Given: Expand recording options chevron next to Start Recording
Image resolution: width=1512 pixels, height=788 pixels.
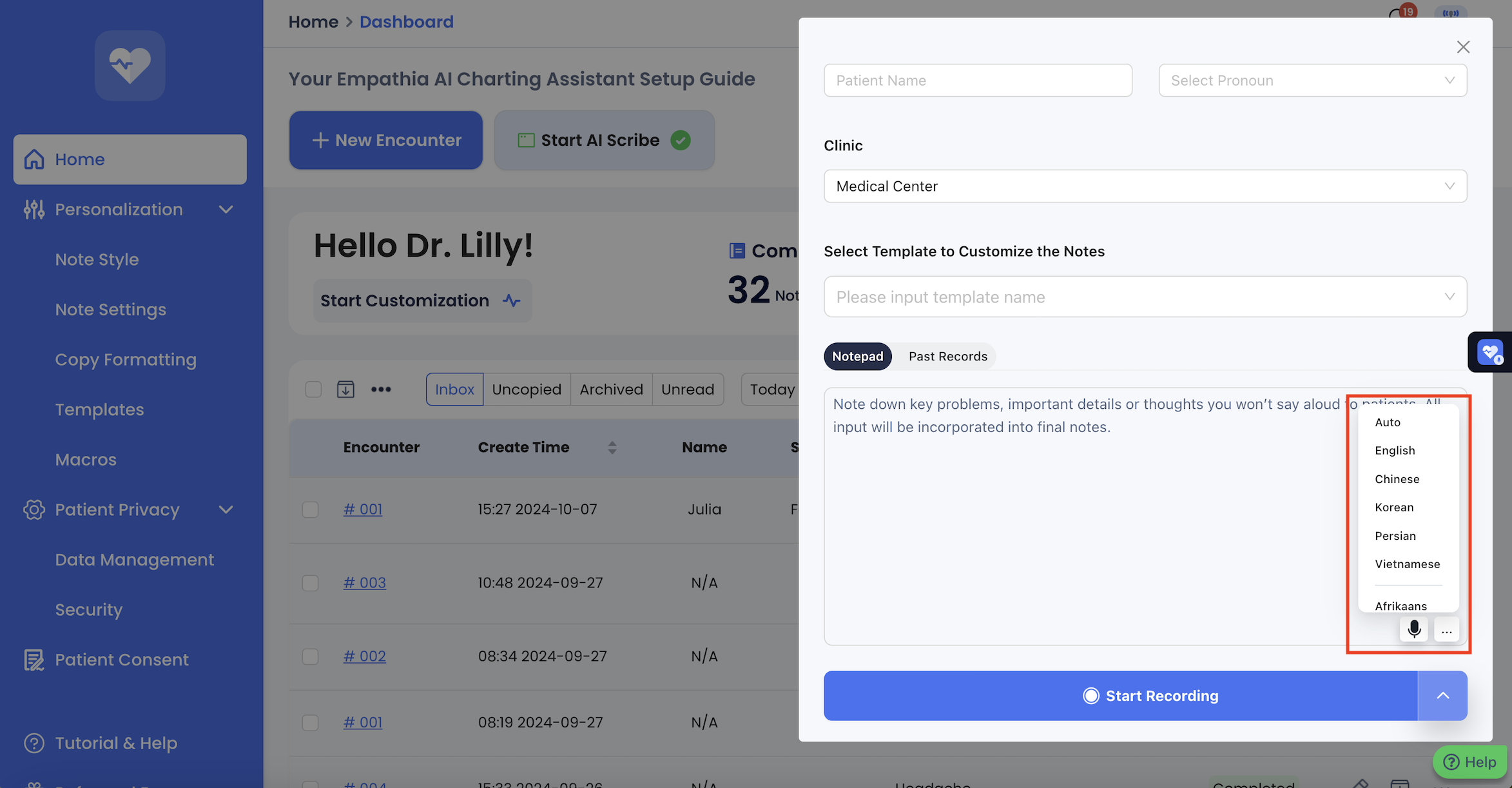Looking at the screenshot, I should pos(1442,696).
